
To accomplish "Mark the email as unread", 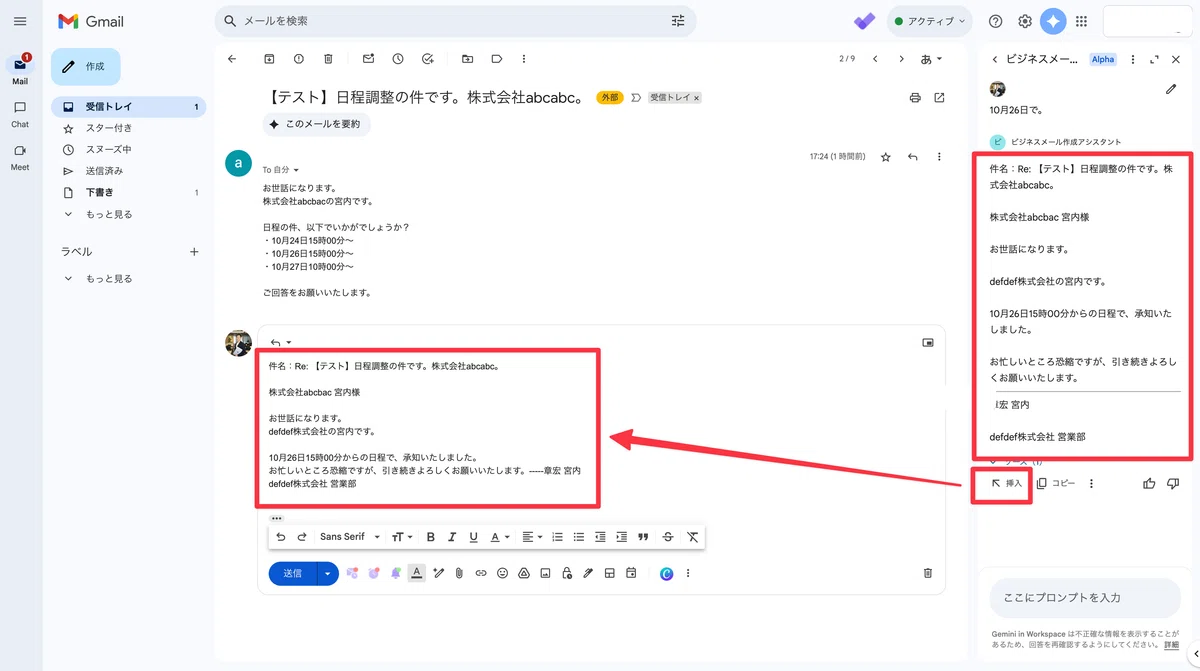I will click(x=368, y=59).
